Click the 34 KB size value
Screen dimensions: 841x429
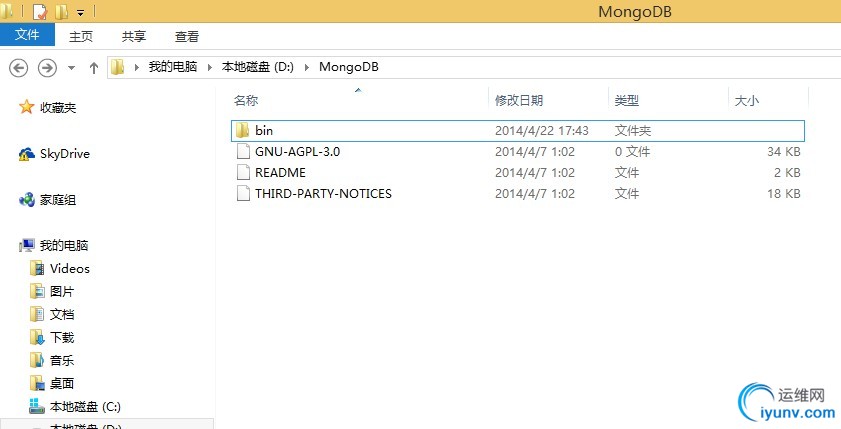point(784,152)
